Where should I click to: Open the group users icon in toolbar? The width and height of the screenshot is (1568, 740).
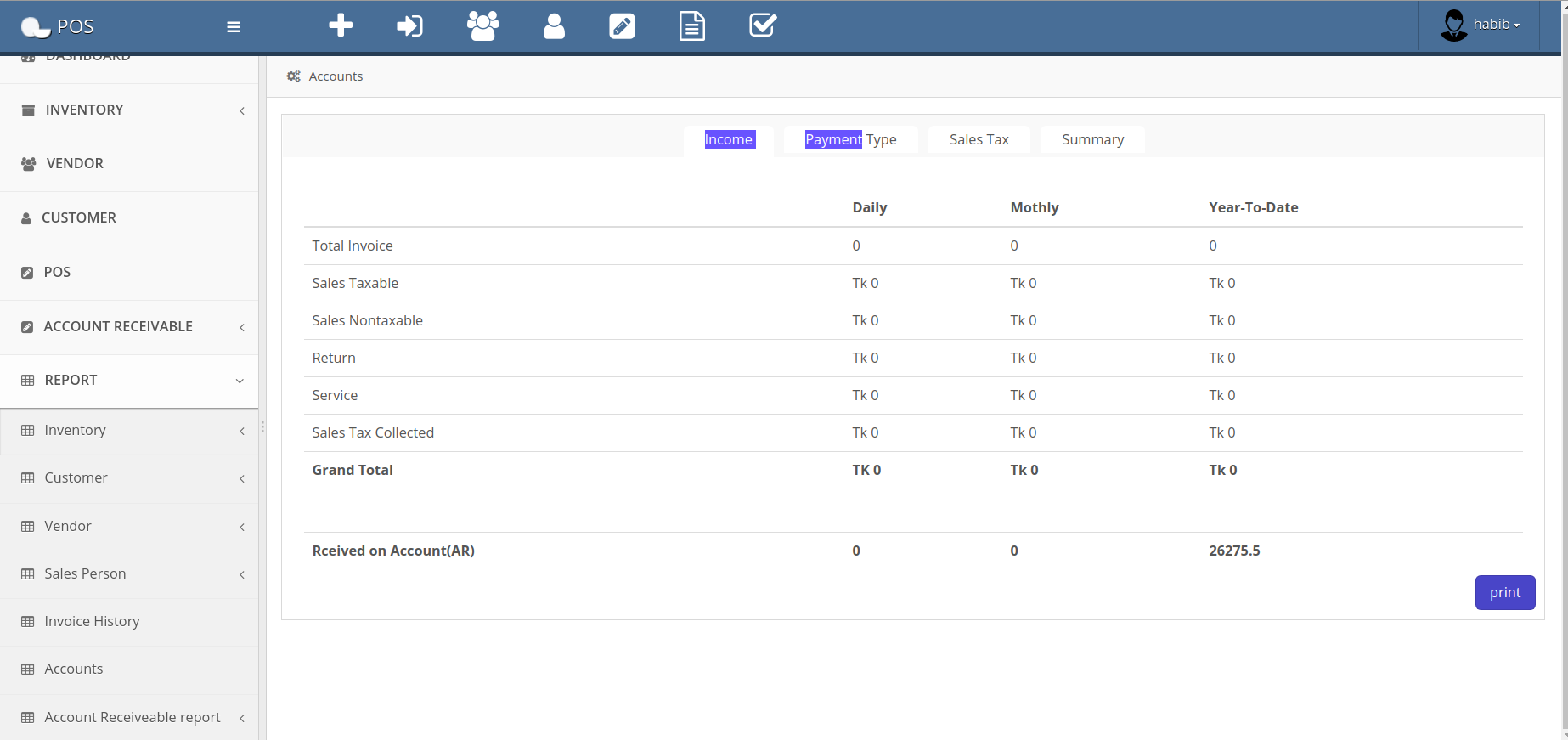click(482, 25)
